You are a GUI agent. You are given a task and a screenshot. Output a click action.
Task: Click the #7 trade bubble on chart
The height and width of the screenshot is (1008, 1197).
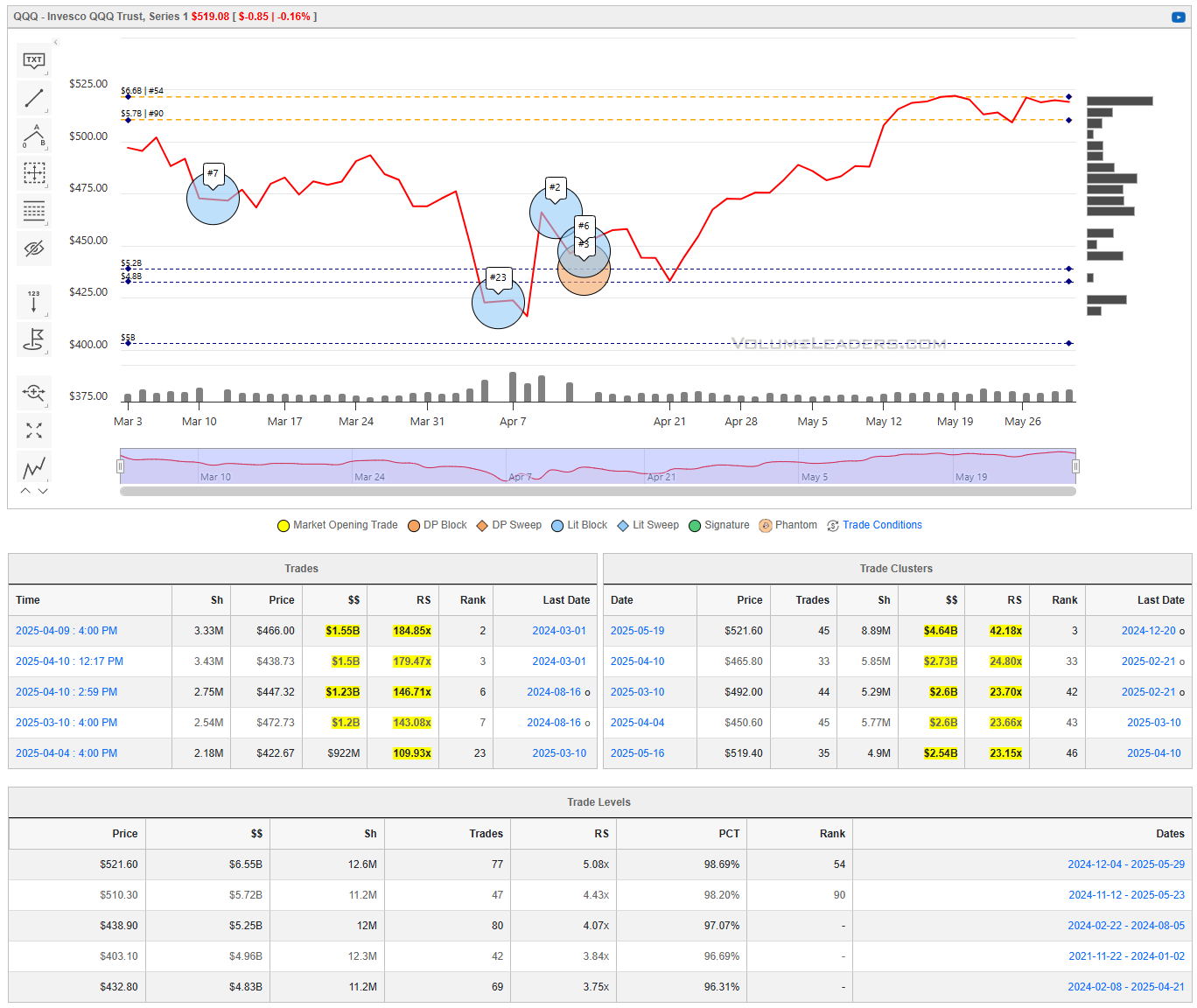click(x=213, y=199)
